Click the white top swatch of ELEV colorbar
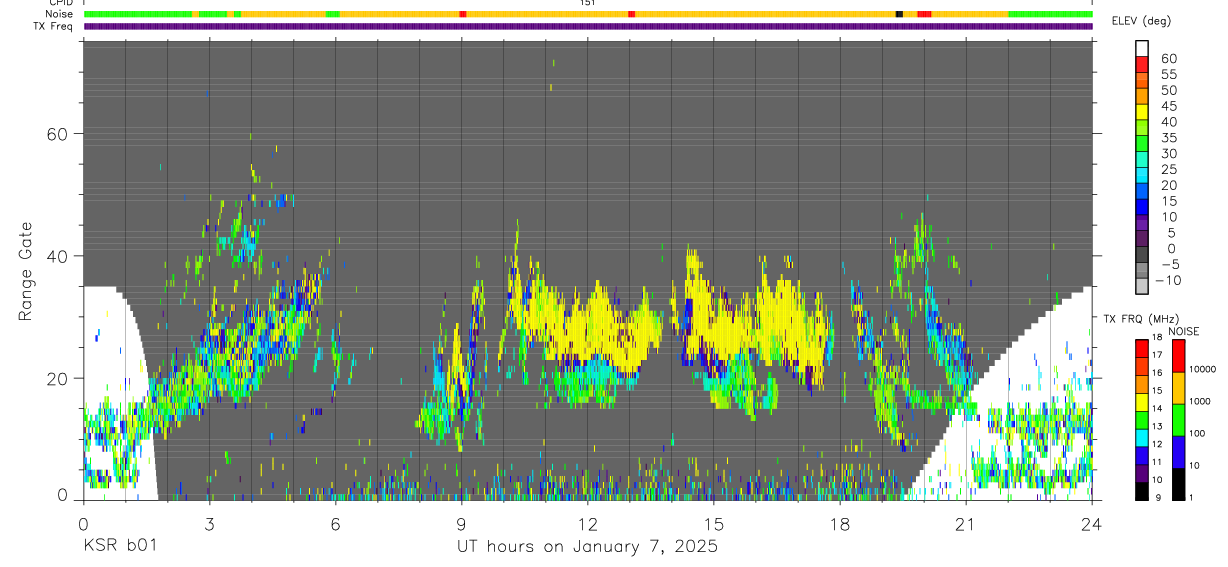Screen dimensions: 1228x567 (1142, 47)
